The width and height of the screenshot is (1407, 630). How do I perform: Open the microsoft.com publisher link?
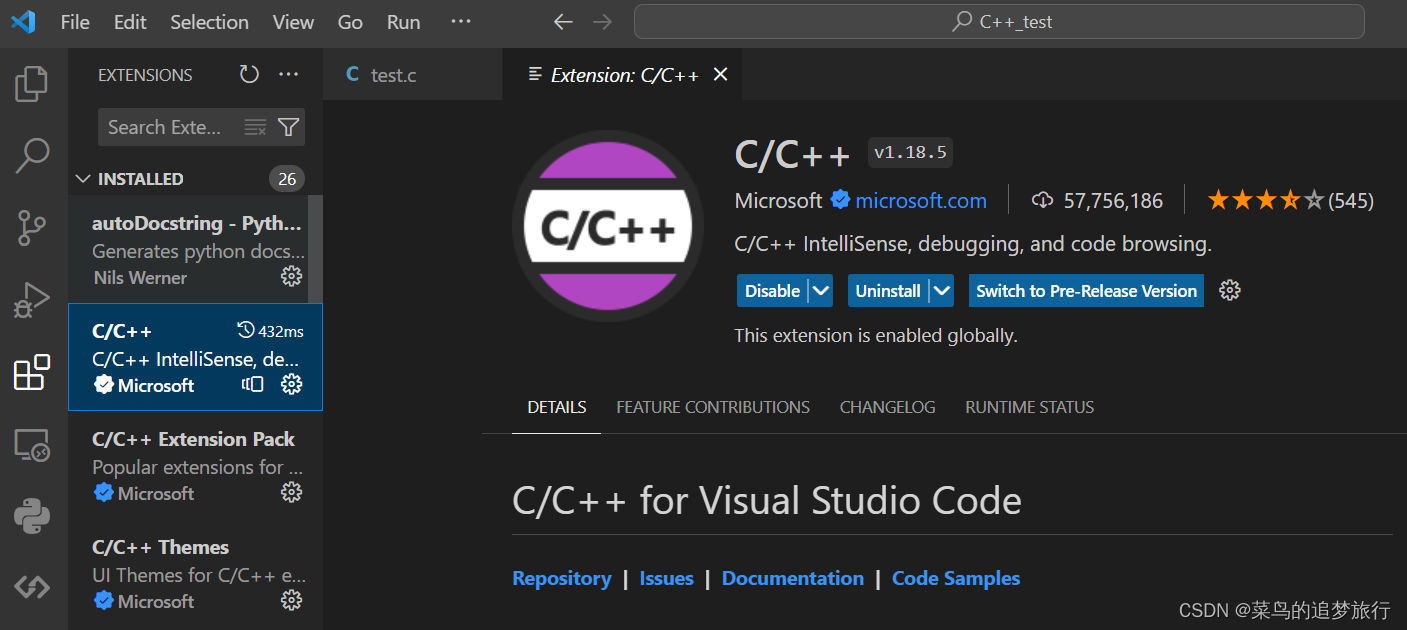[x=921, y=201]
